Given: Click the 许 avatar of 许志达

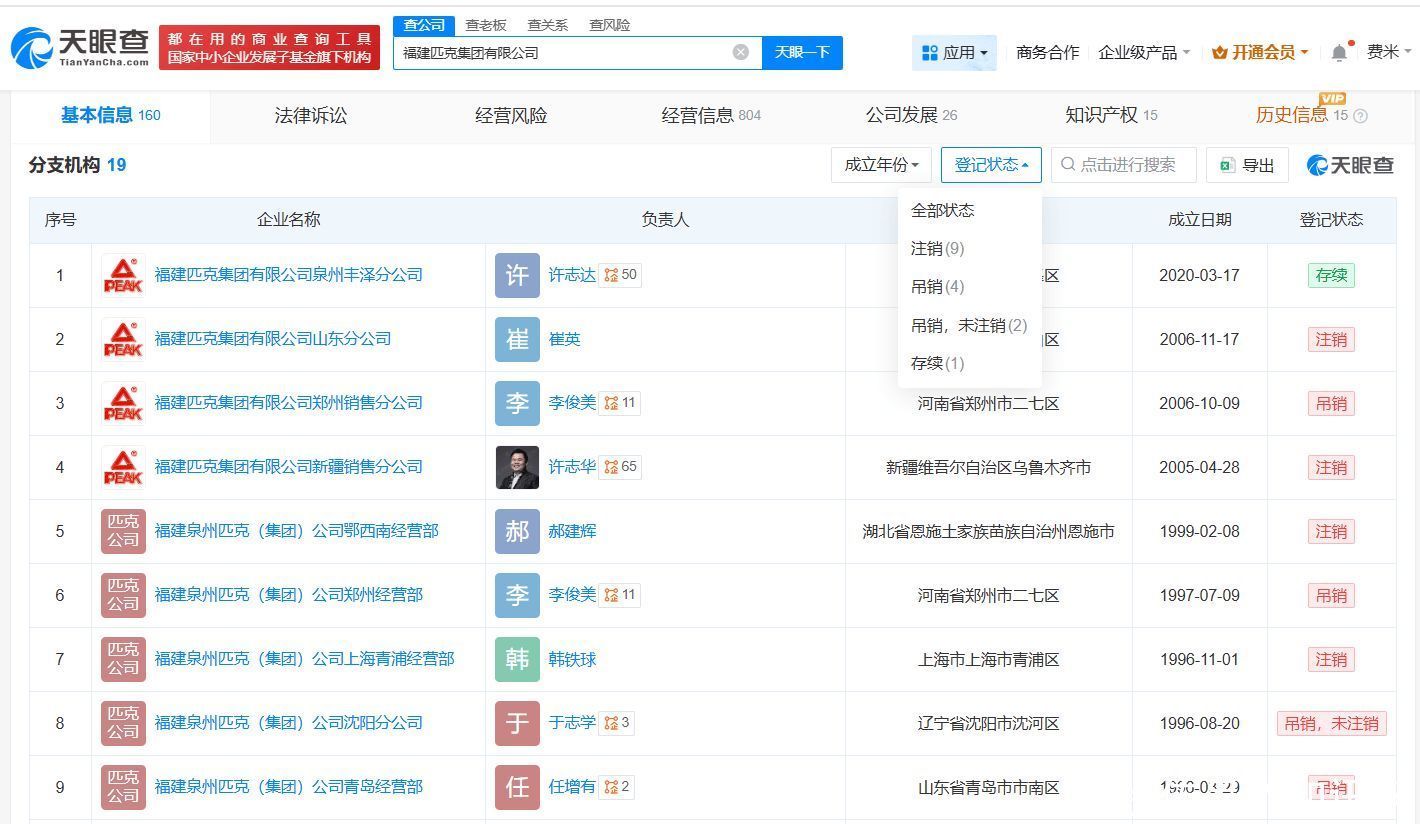Looking at the screenshot, I should [x=517, y=275].
